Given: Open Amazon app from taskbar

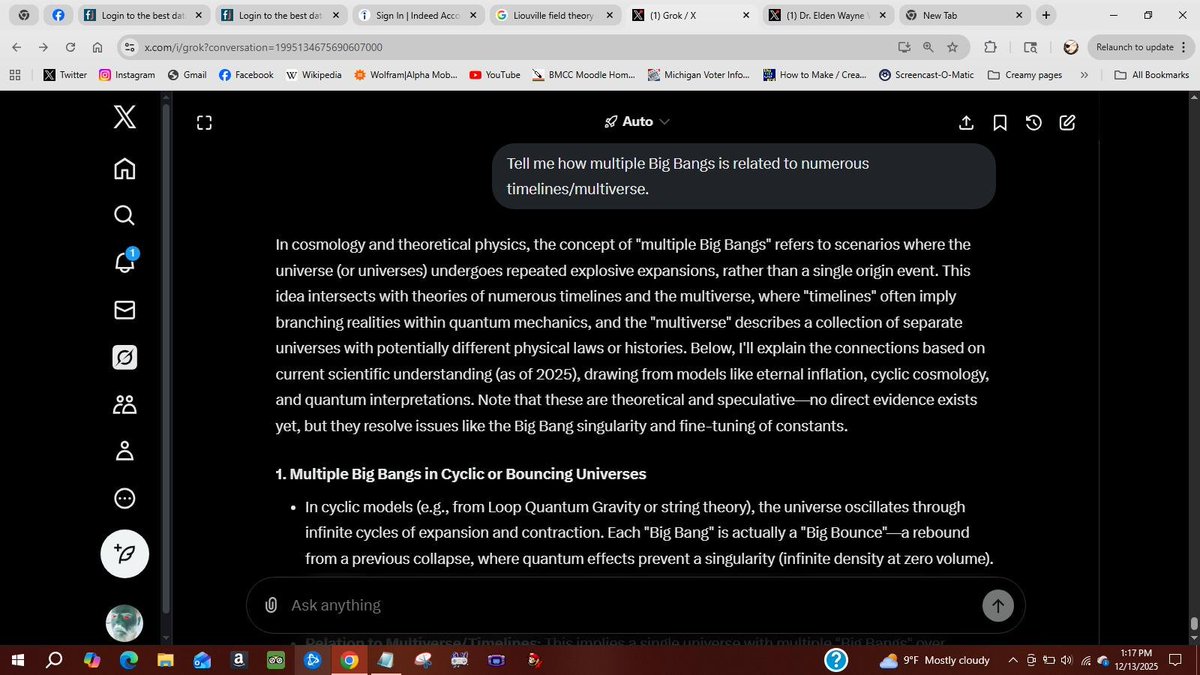Looking at the screenshot, I should click(239, 660).
